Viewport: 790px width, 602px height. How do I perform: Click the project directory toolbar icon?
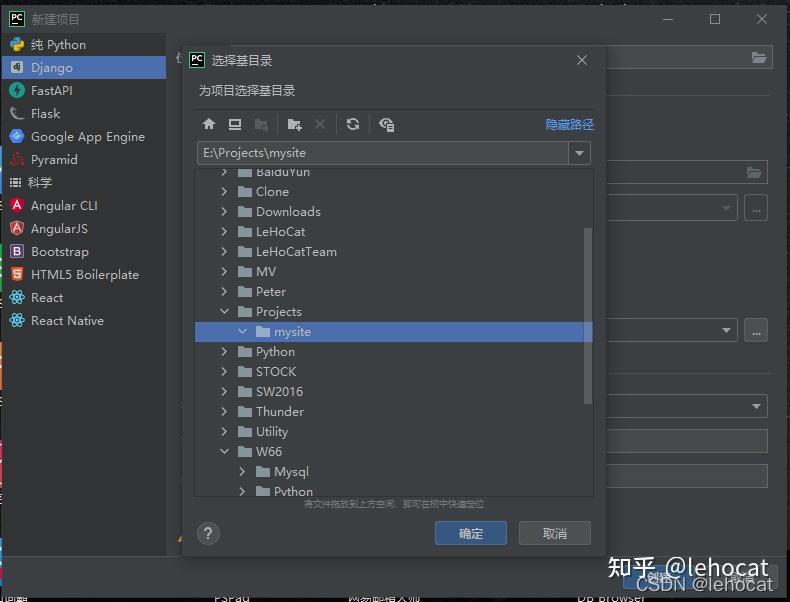[x=261, y=124]
